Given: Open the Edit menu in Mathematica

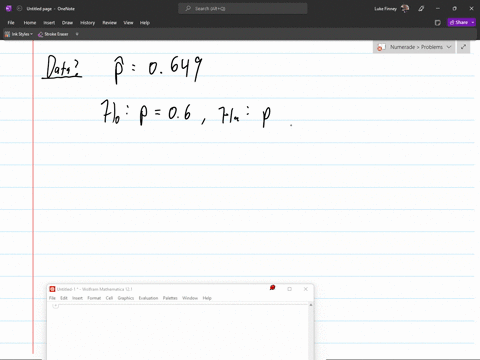Looking at the screenshot, I should 64,298.
